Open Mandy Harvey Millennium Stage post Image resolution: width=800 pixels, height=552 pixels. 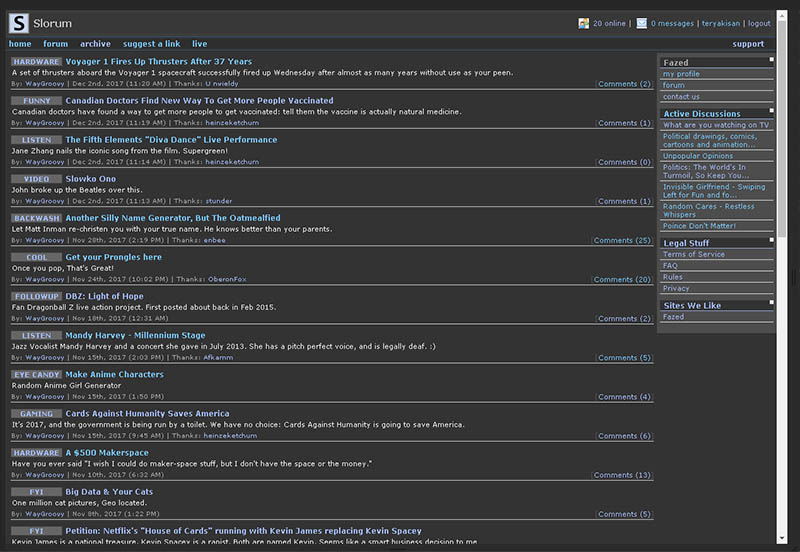point(135,335)
